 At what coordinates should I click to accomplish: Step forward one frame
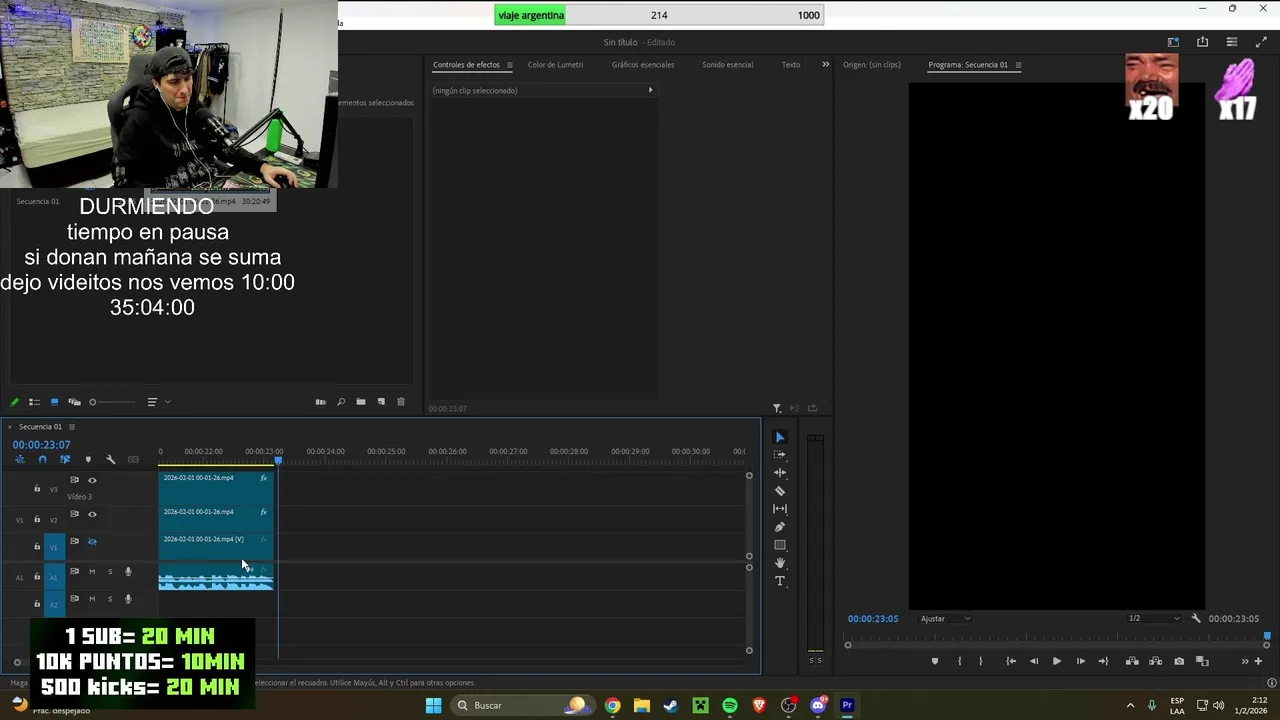coord(1081,661)
